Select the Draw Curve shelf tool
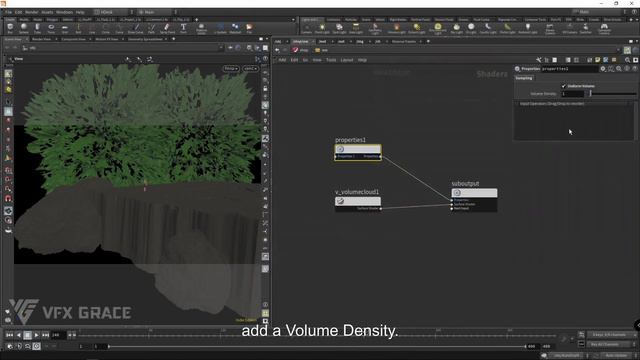The height and width of the screenshot is (360, 640). pyautogui.click(x=136, y=29)
